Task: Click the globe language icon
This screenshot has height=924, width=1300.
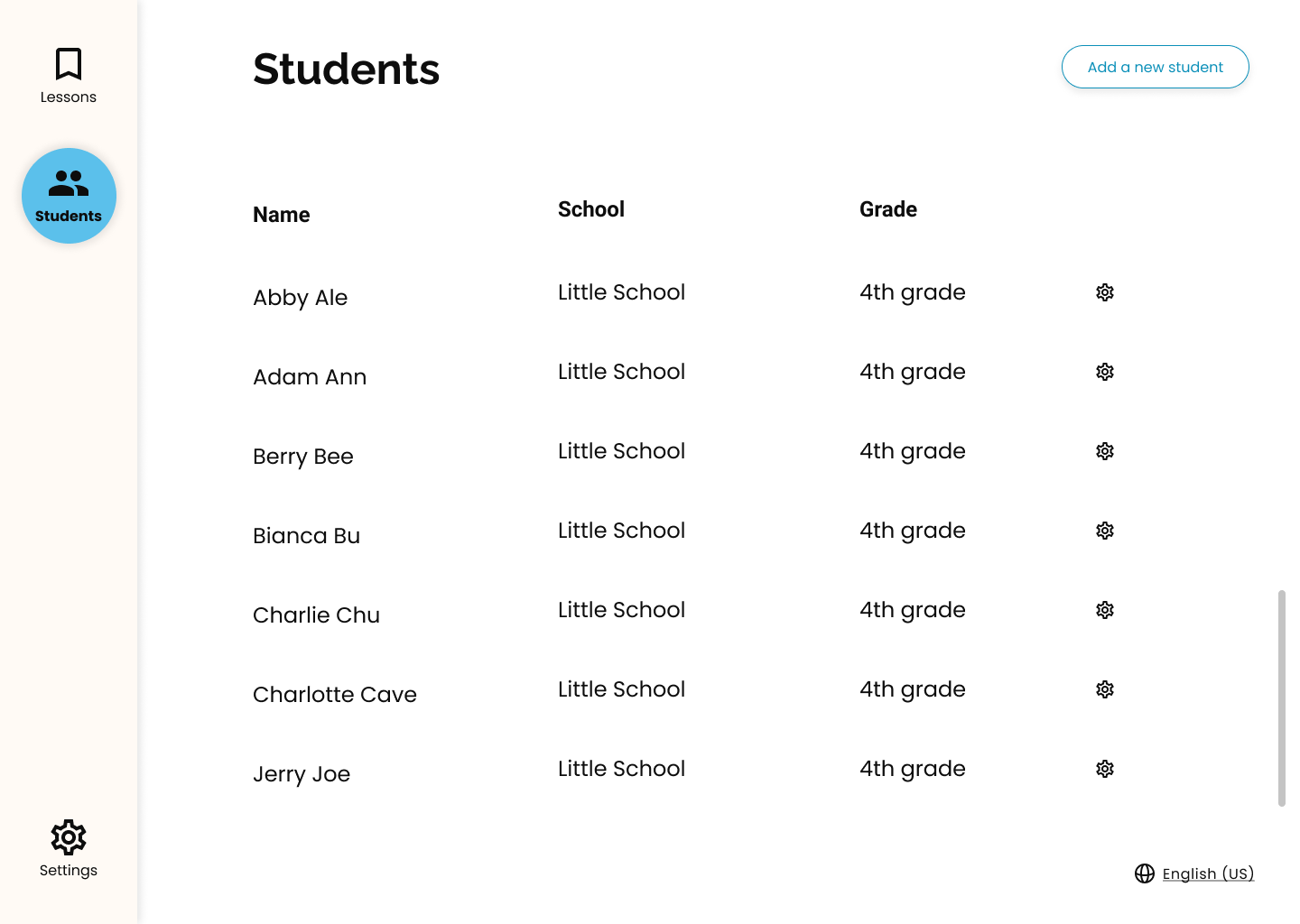Action: 1145,873
